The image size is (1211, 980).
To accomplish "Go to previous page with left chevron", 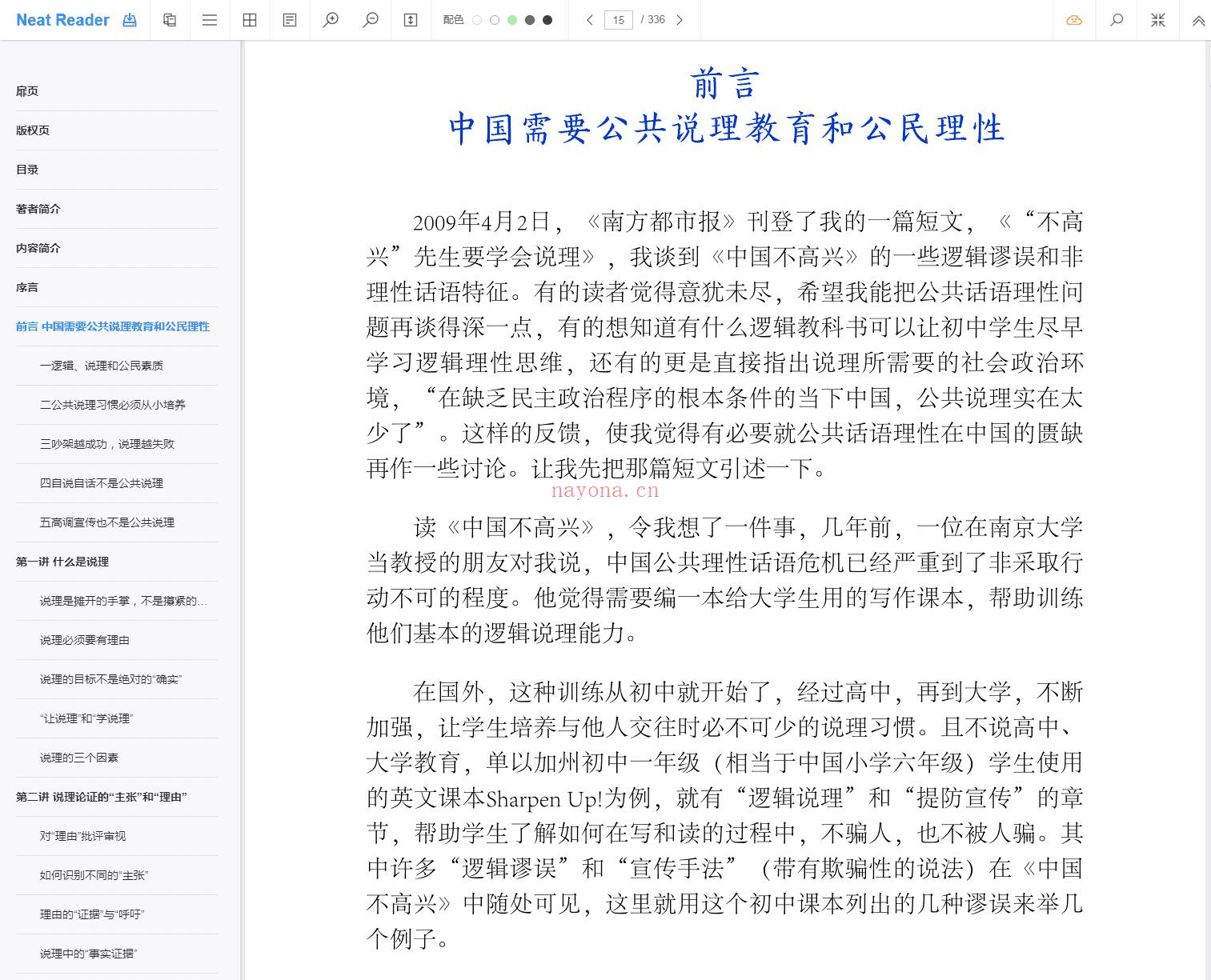I will point(590,20).
